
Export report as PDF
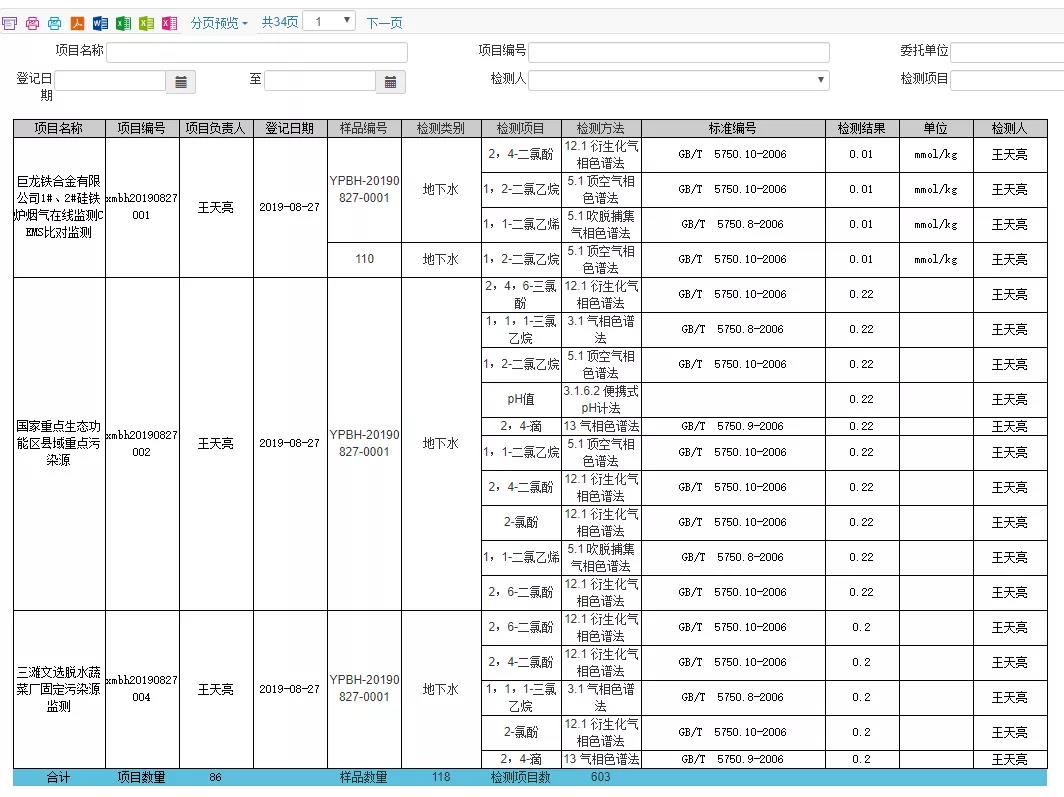(77, 23)
